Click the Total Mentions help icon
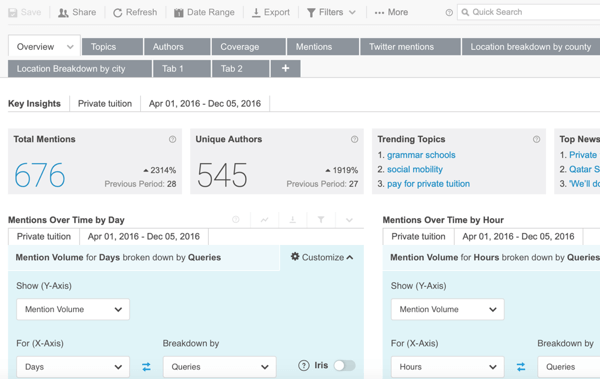This screenshot has width=600, height=379. [x=173, y=139]
